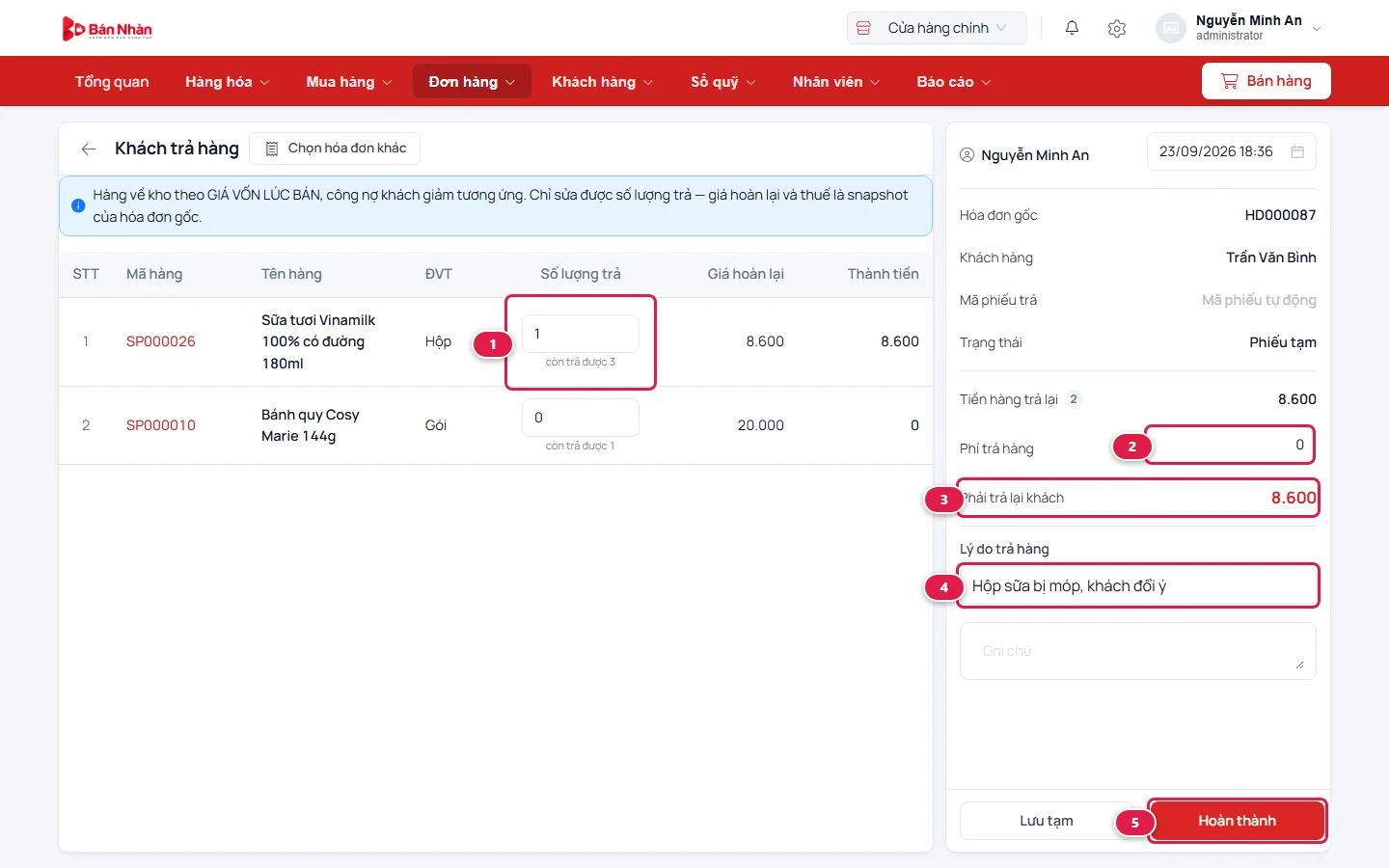
Task: Expand the Đơn hàng menu
Action: tap(472, 82)
